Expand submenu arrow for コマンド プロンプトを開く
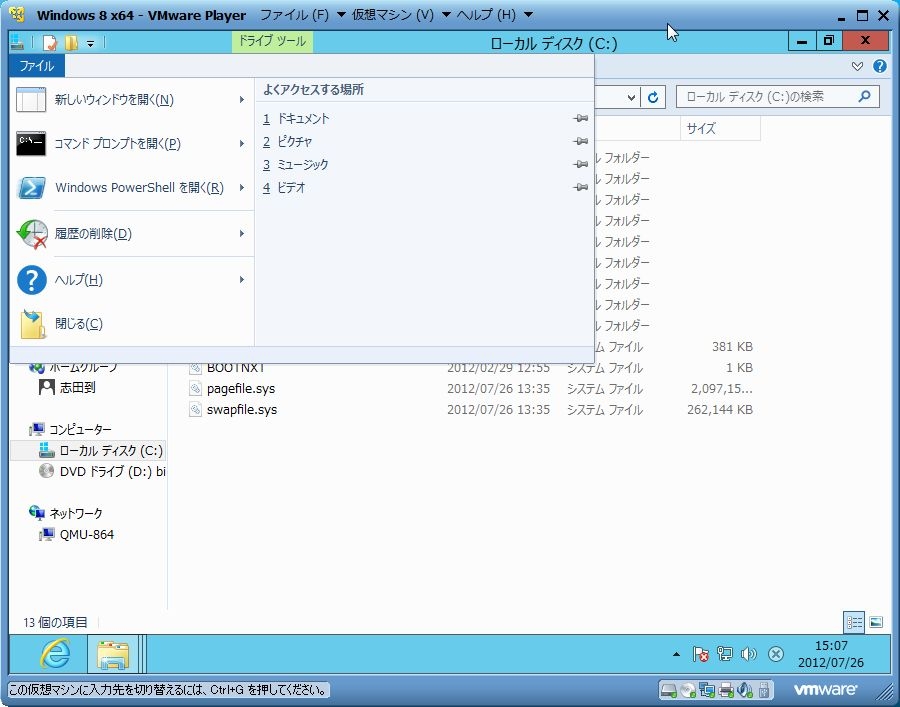This screenshot has width=900, height=707. pos(242,143)
